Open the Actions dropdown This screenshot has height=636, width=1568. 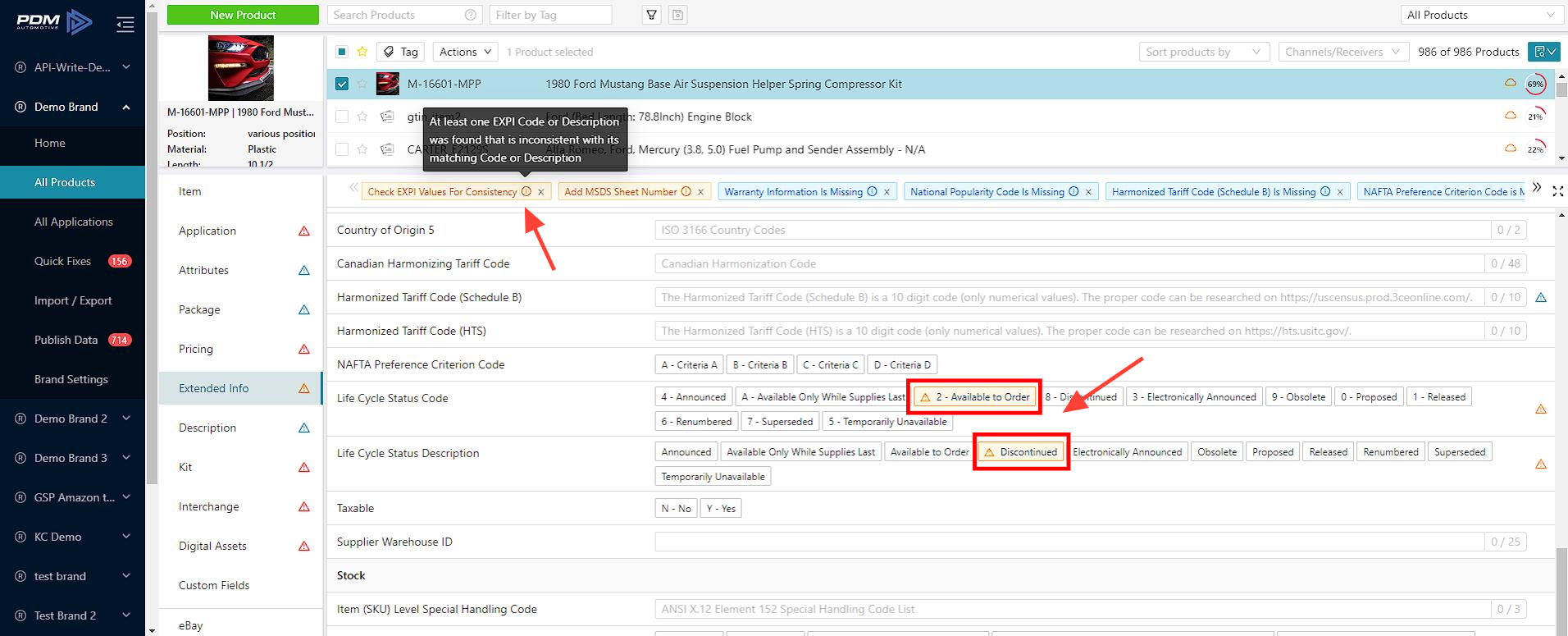coord(465,52)
